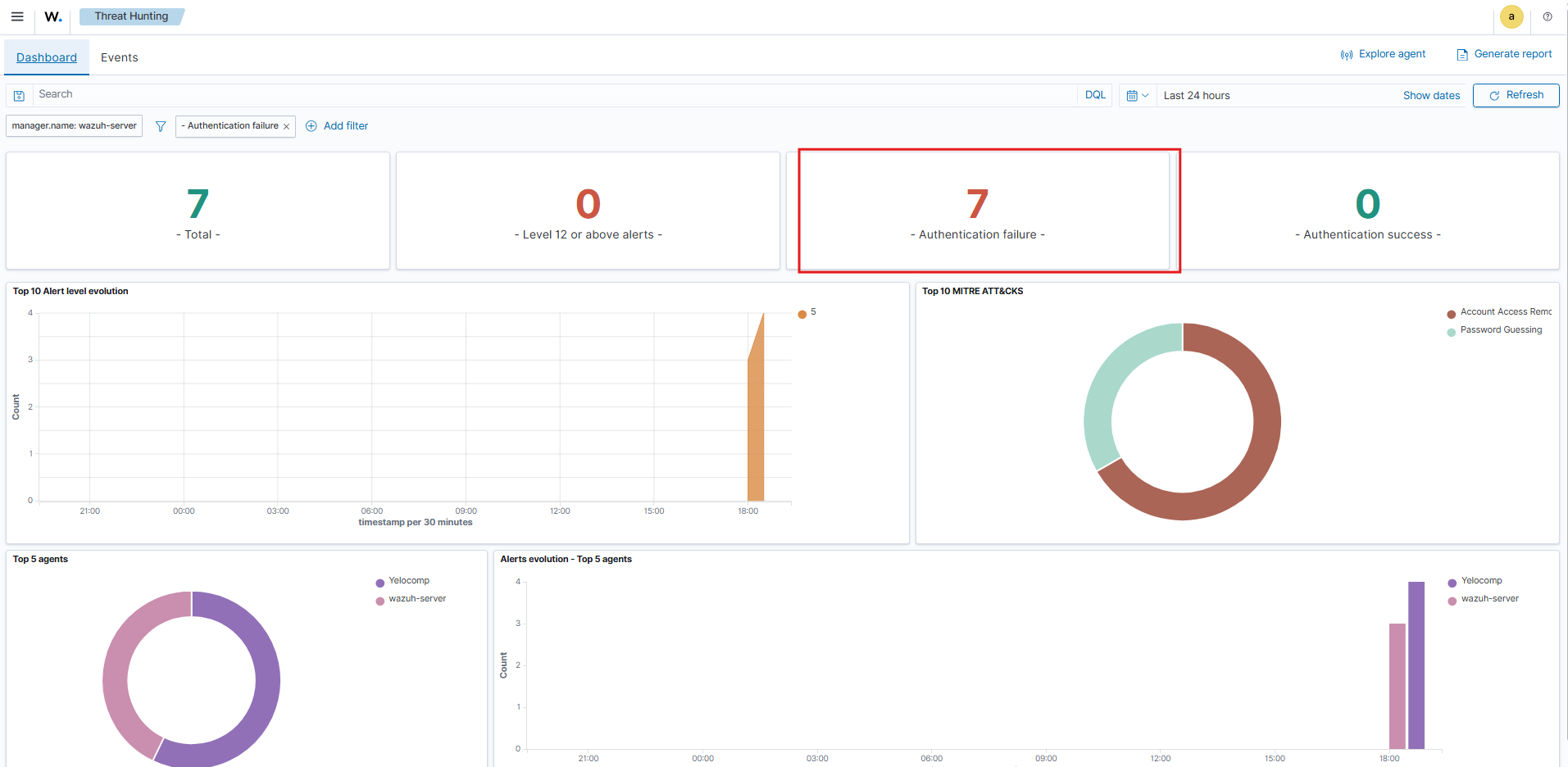Image resolution: width=1568 pixels, height=767 pixels.
Task: Switch to the Events tab
Action: click(x=120, y=57)
